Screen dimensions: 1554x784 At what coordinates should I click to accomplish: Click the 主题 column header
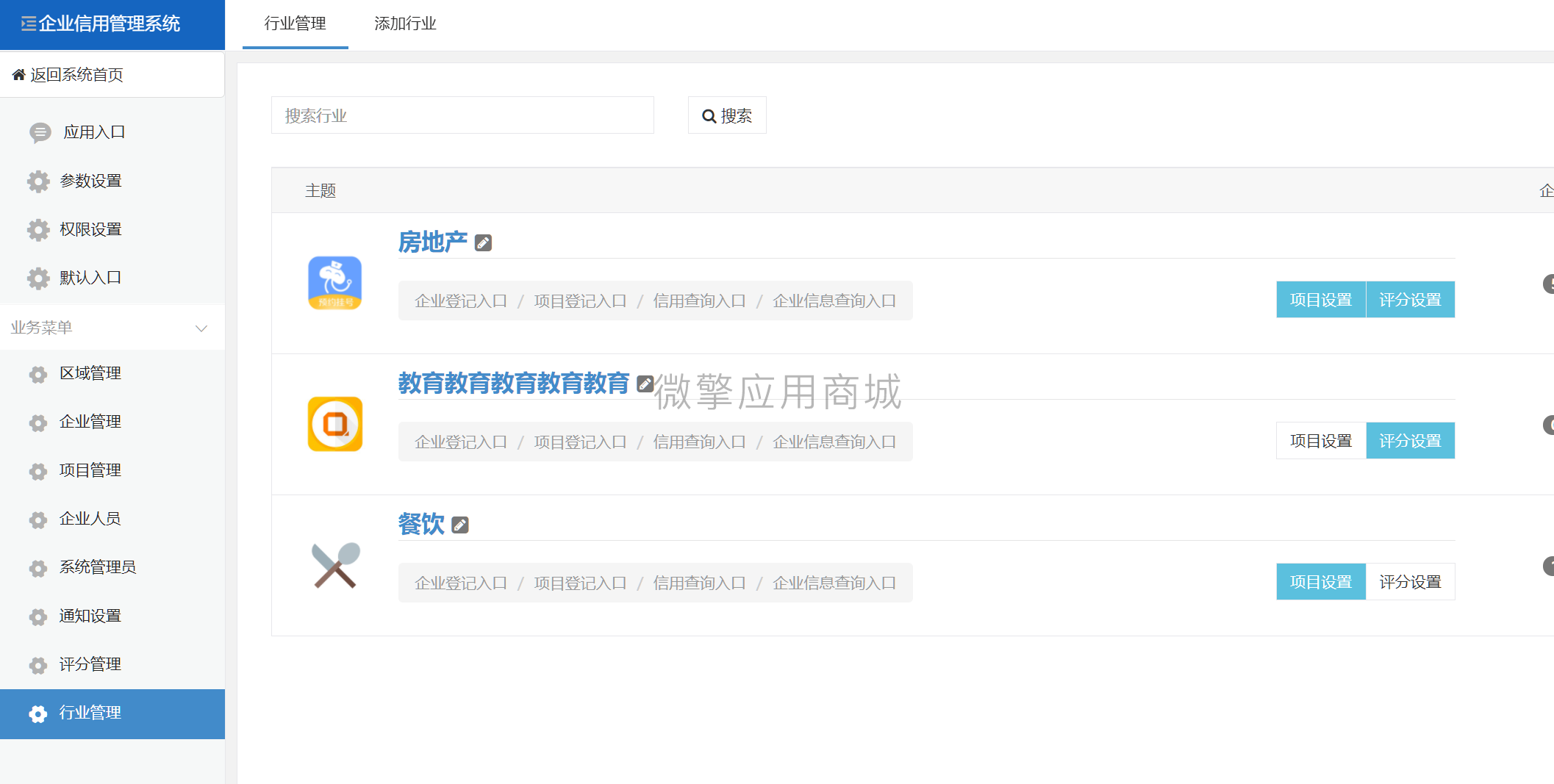pos(321,191)
